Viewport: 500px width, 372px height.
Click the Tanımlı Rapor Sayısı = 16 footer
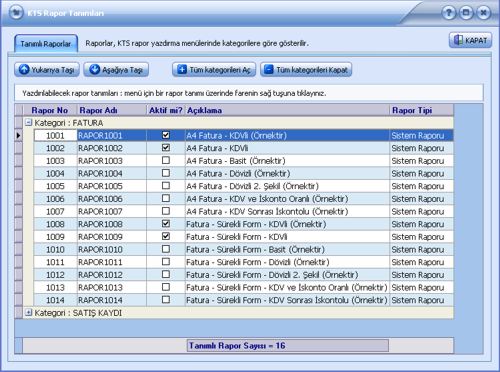pyautogui.click(x=288, y=346)
